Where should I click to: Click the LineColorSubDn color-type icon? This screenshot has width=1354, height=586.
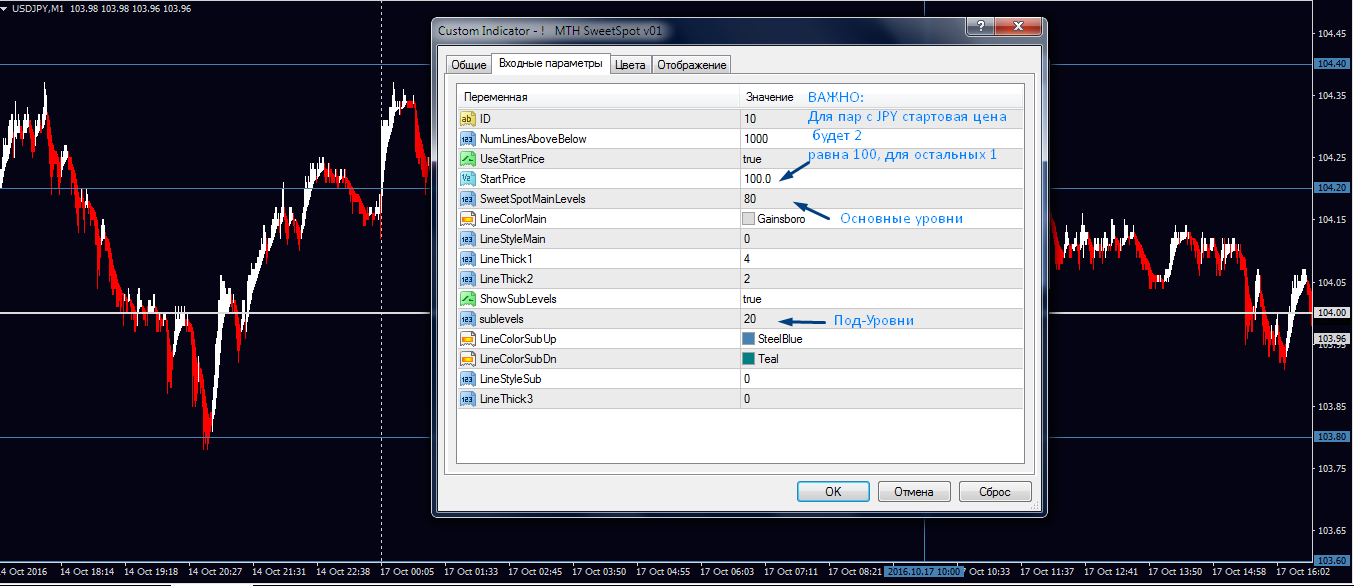pos(467,359)
